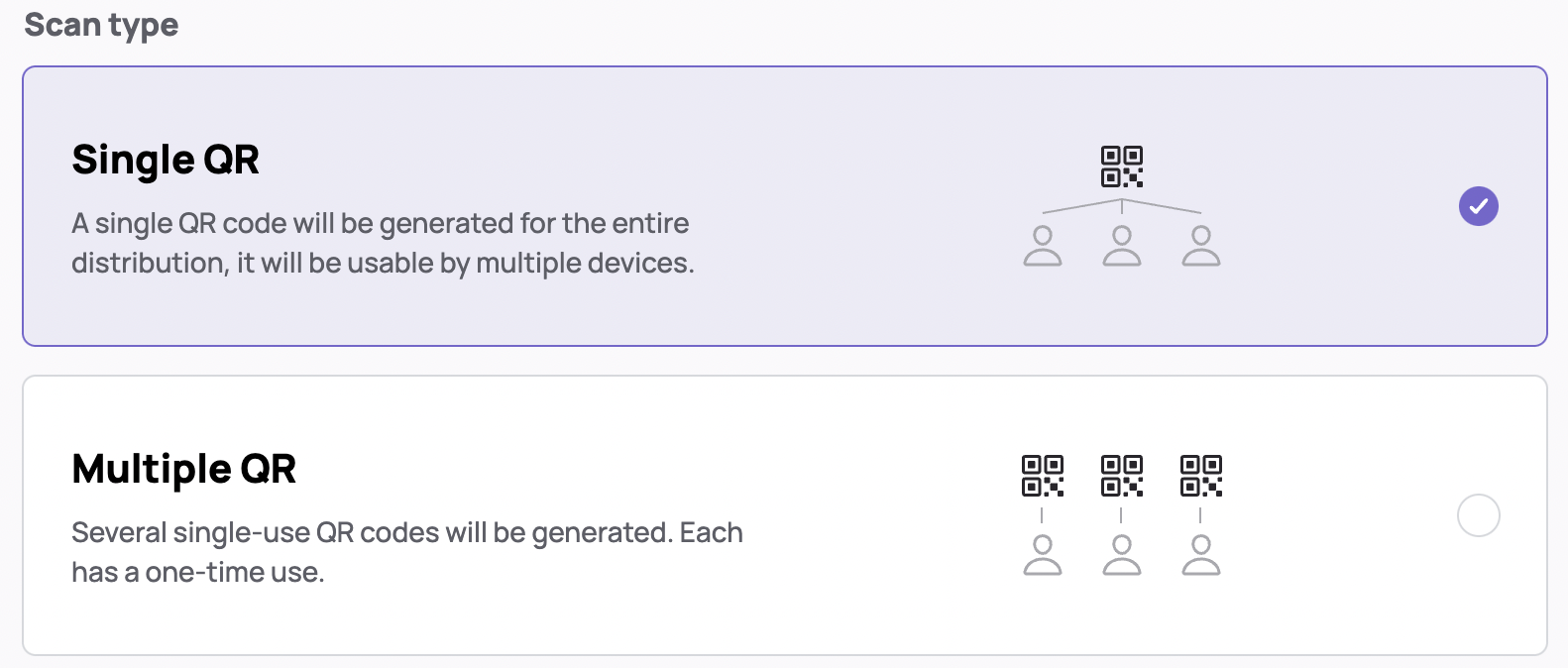The width and height of the screenshot is (1568, 668).
Task: Click the left user icon in Multiple QR card
Action: click(x=1043, y=555)
